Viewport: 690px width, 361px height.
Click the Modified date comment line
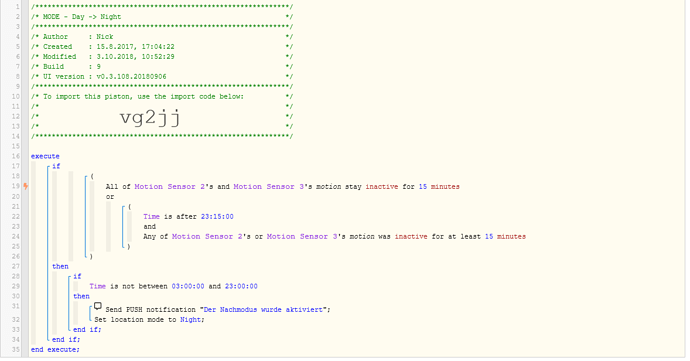coord(162,57)
